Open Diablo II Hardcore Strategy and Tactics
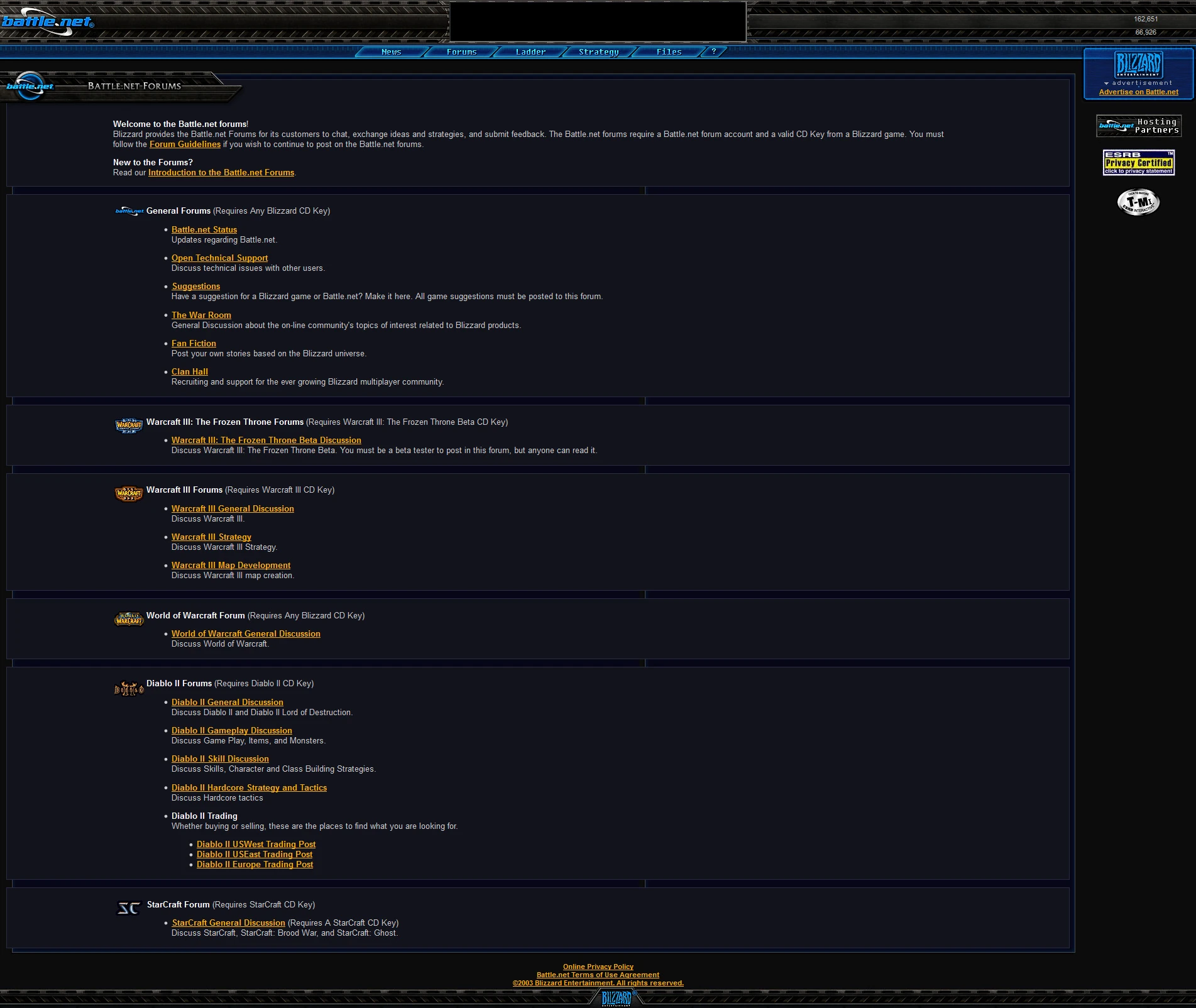Image resolution: width=1196 pixels, height=1008 pixels. tap(250, 788)
